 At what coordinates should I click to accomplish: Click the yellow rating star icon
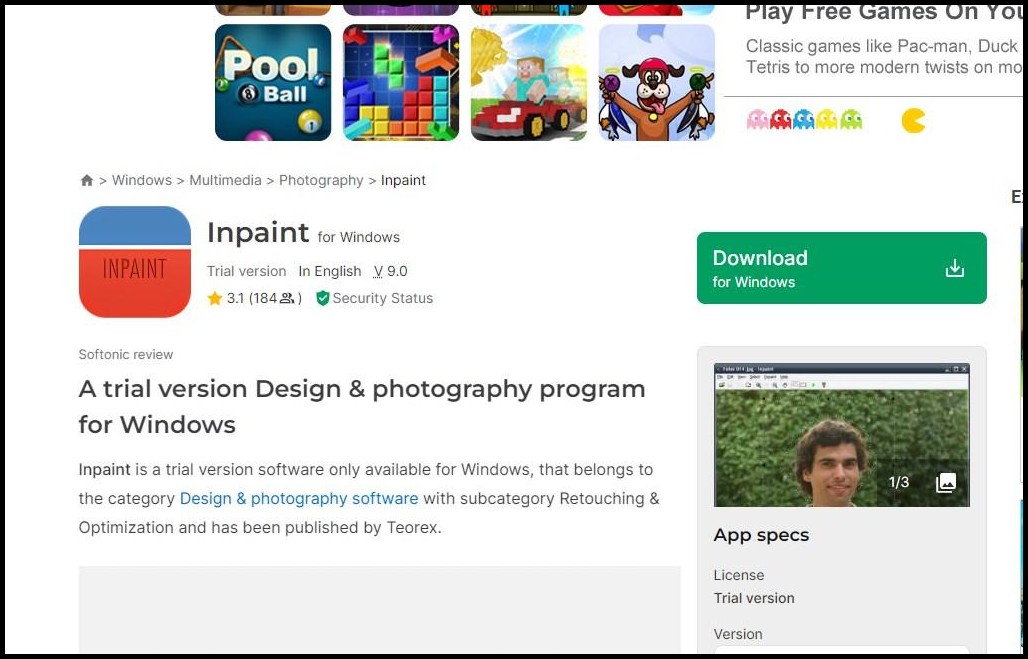click(x=215, y=298)
